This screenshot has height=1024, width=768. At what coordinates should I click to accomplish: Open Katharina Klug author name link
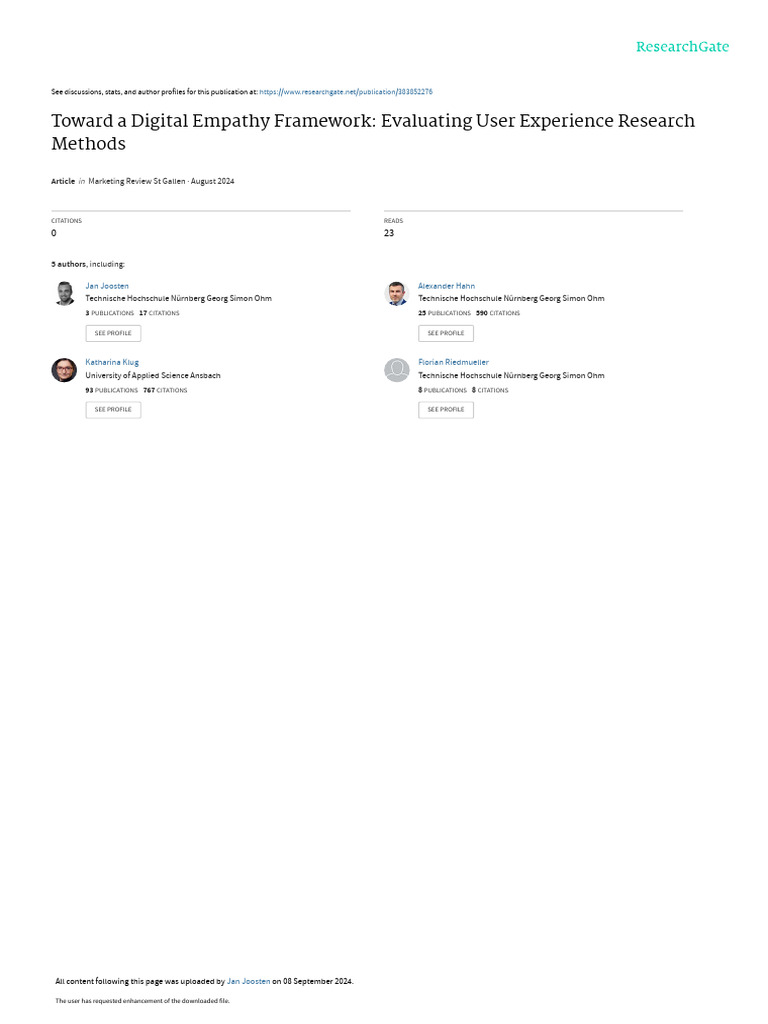point(112,362)
